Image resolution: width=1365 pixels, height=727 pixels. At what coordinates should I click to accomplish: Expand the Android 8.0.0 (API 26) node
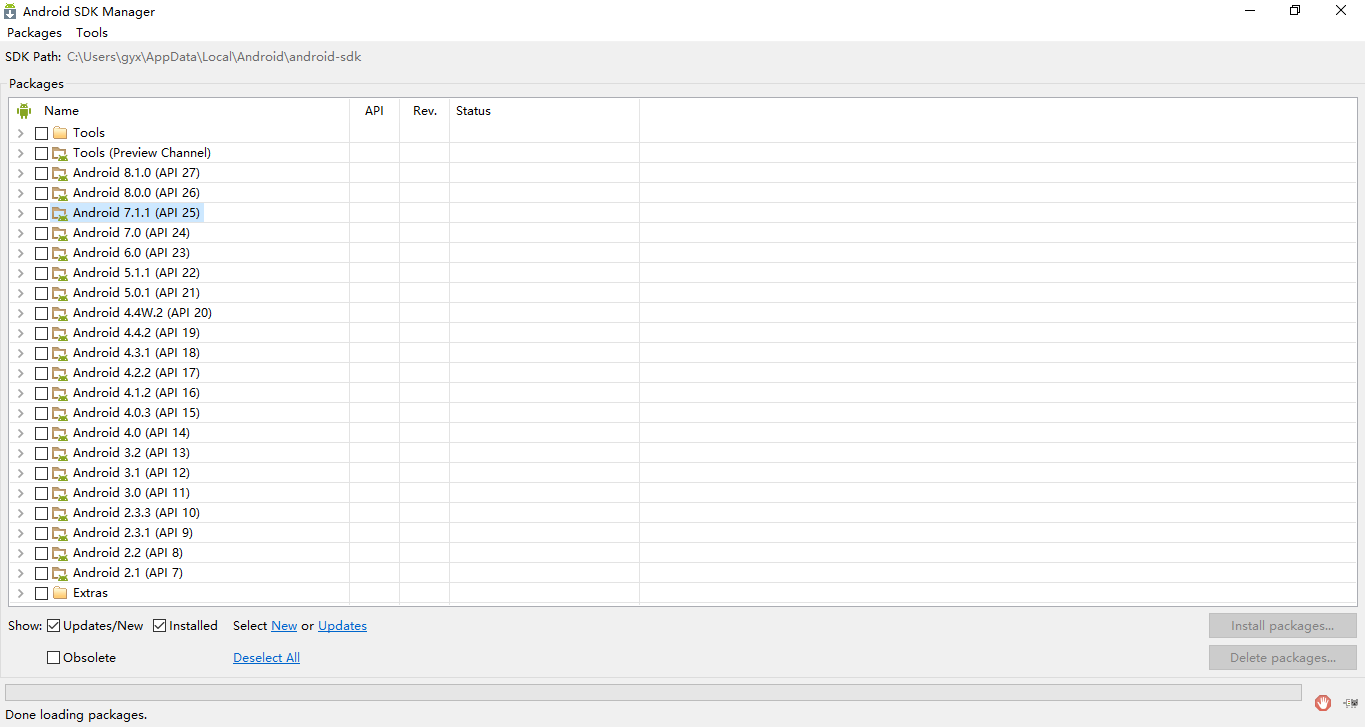pos(20,193)
